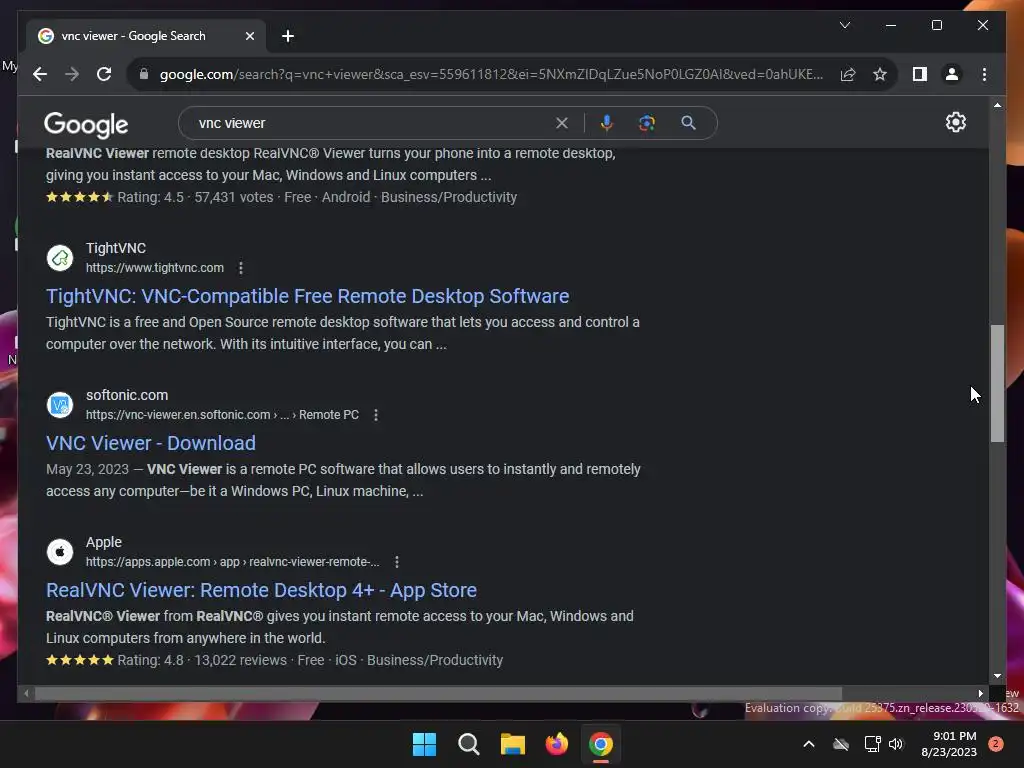
Task: Click the 'TightVNC' site name text
Action: coord(116,248)
